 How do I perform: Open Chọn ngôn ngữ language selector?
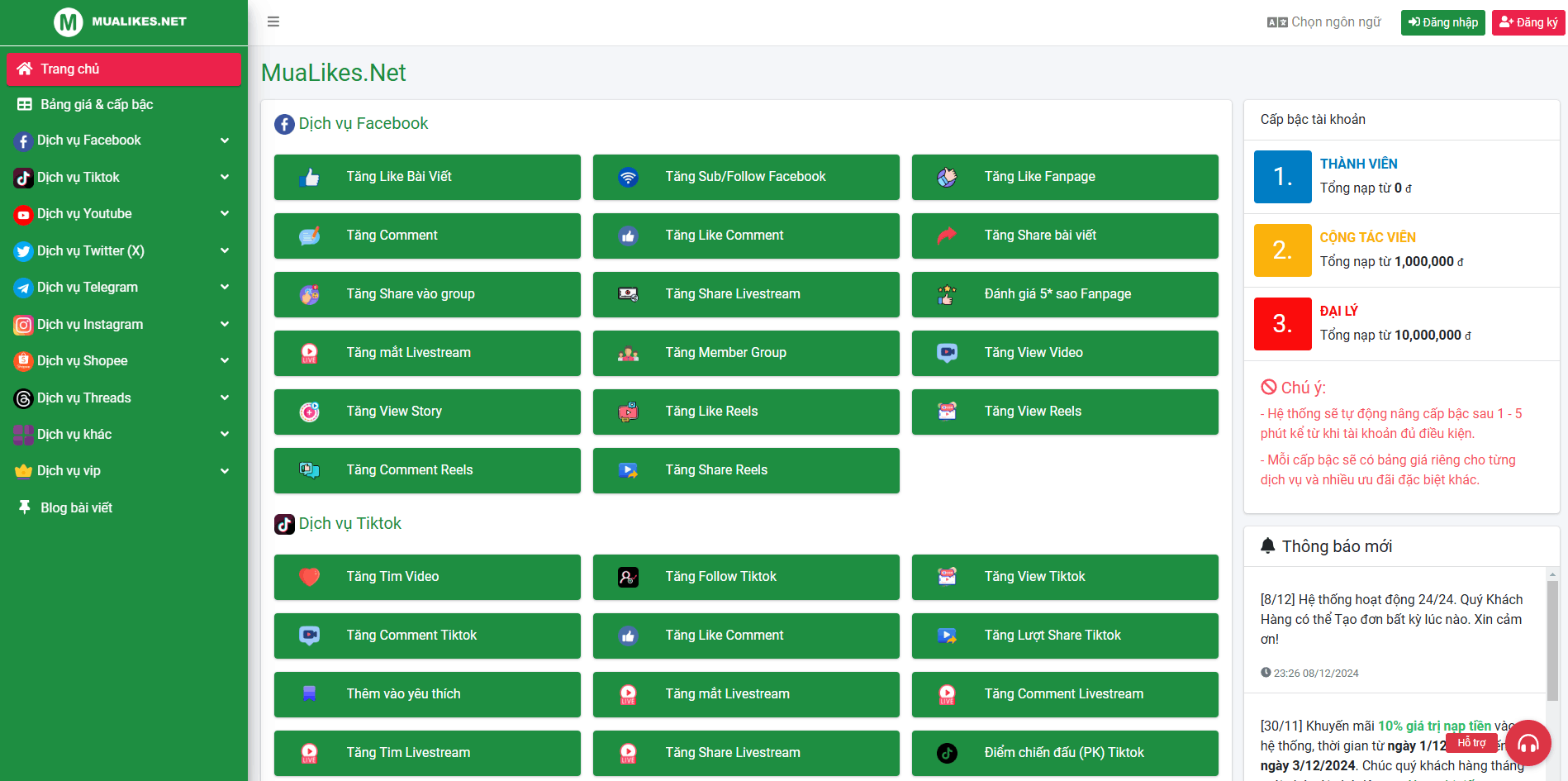1324,22
